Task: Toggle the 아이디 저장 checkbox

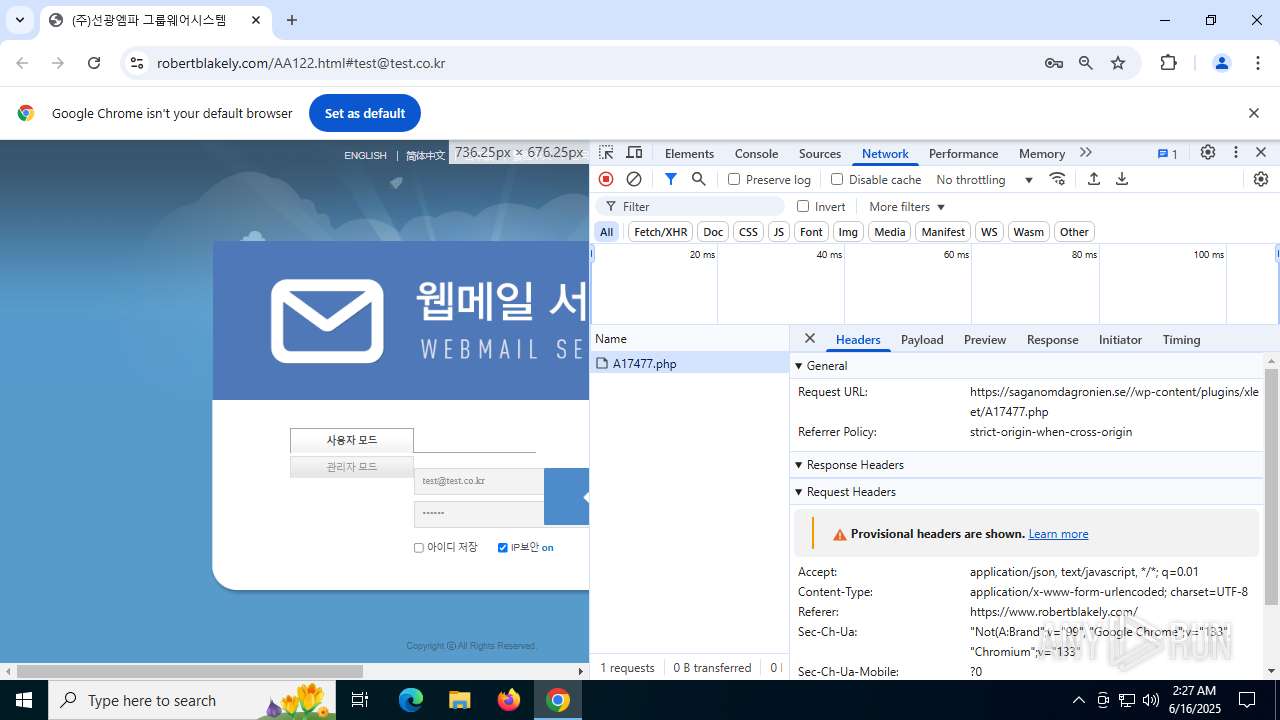Action: [419, 548]
